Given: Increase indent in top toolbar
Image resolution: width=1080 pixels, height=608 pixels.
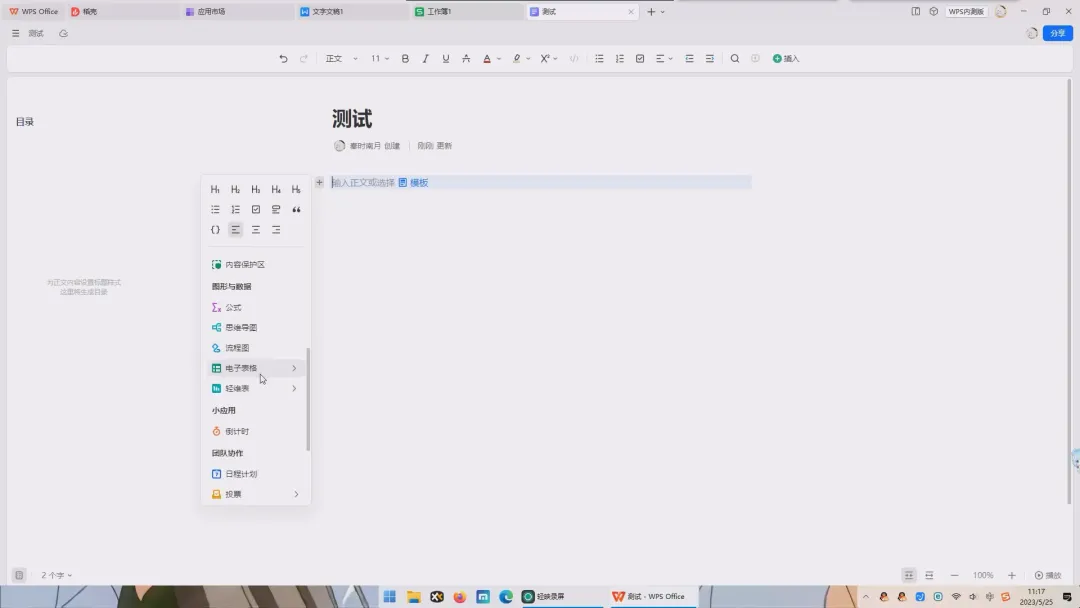Looking at the screenshot, I should 709,59.
